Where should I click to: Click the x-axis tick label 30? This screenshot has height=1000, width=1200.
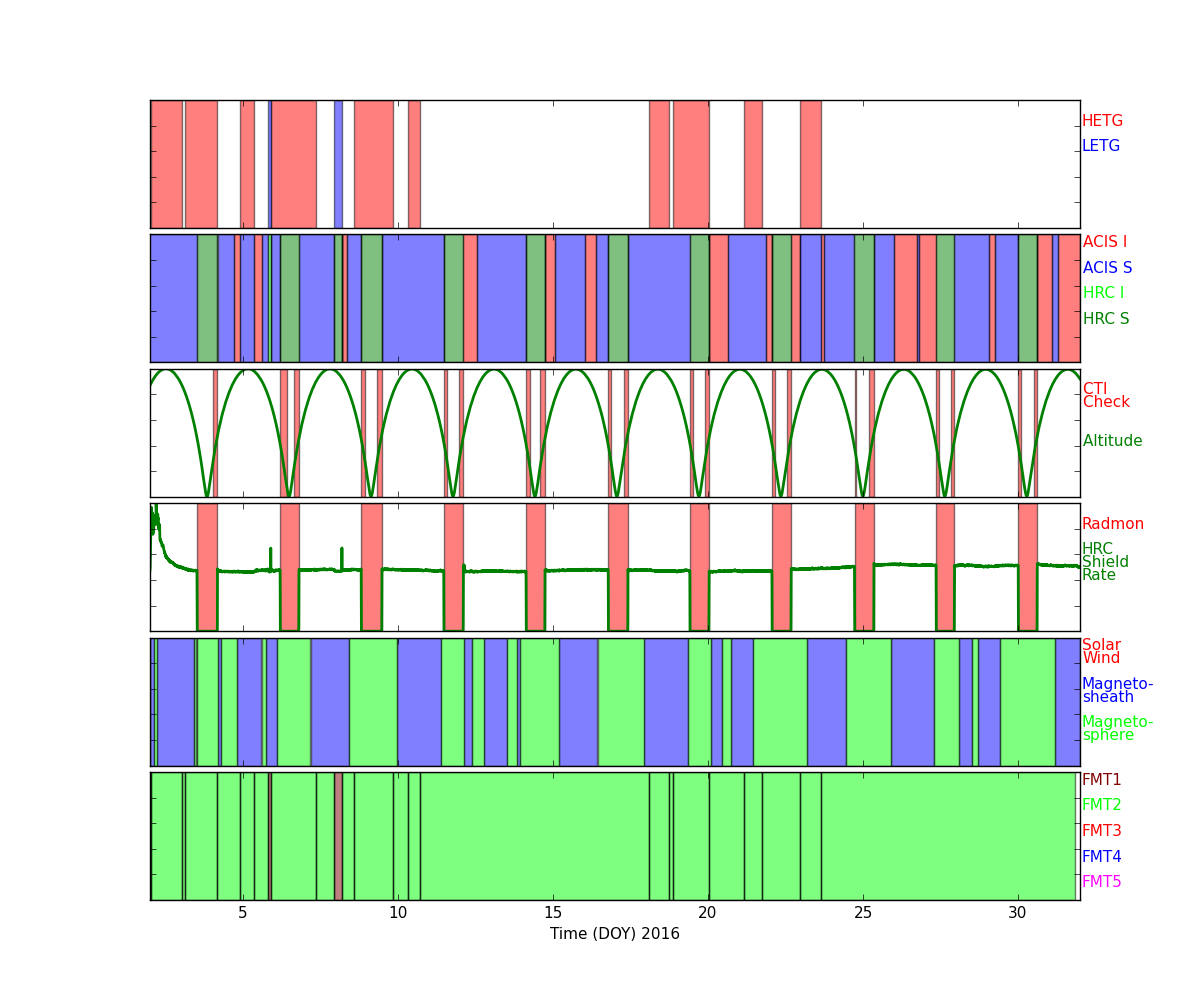[x=1017, y=914]
